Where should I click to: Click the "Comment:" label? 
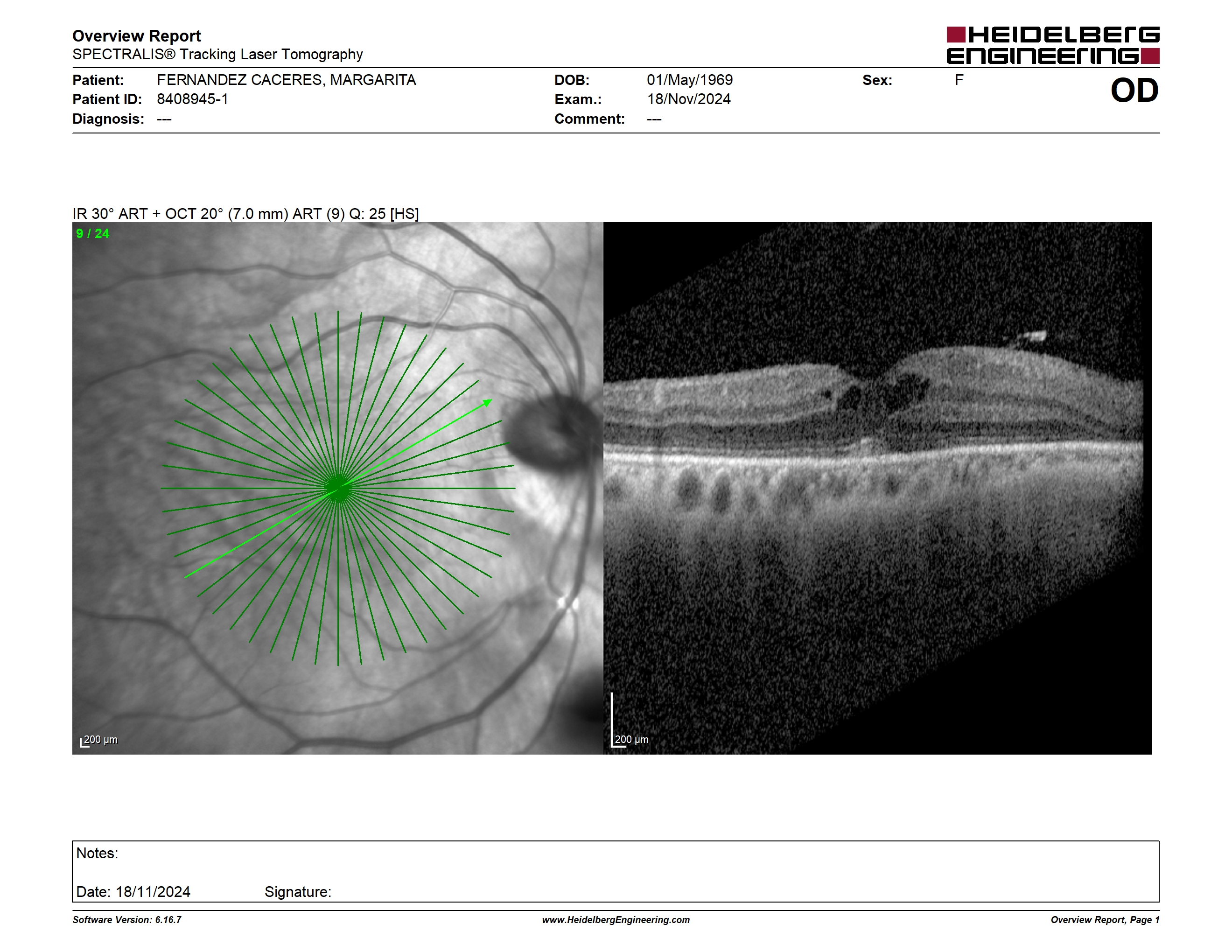pyautogui.click(x=589, y=119)
